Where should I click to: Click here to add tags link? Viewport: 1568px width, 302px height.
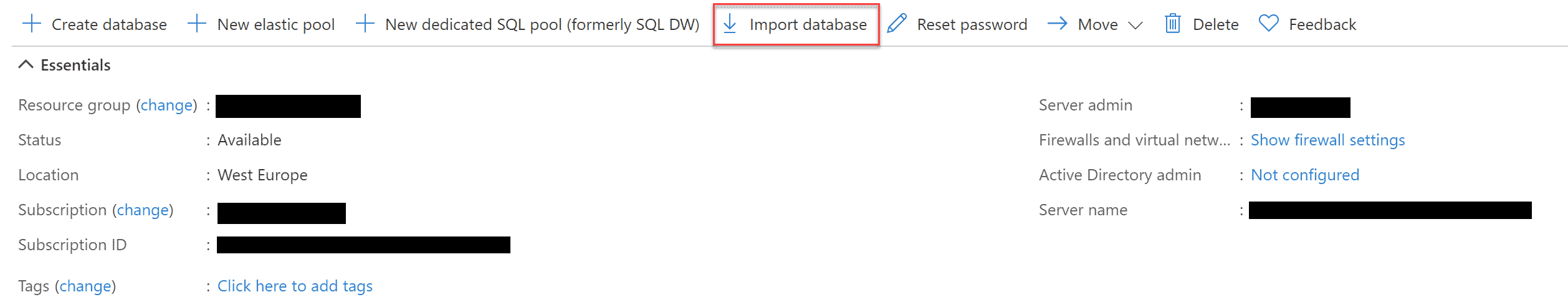pyautogui.click(x=295, y=286)
